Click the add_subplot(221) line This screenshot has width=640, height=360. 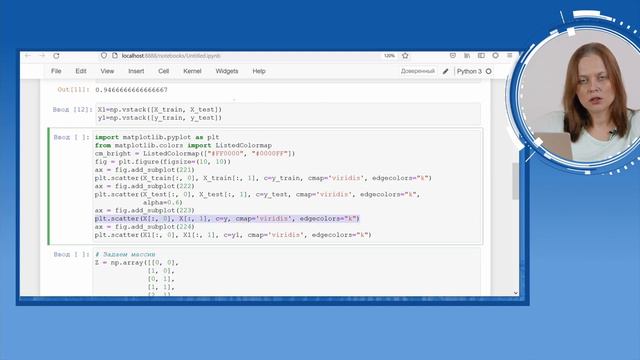point(144,170)
